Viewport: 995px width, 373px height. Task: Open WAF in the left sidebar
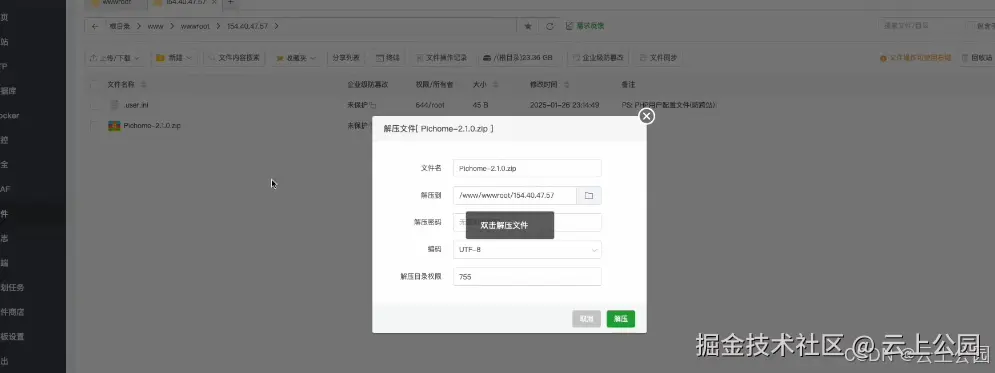[5, 189]
